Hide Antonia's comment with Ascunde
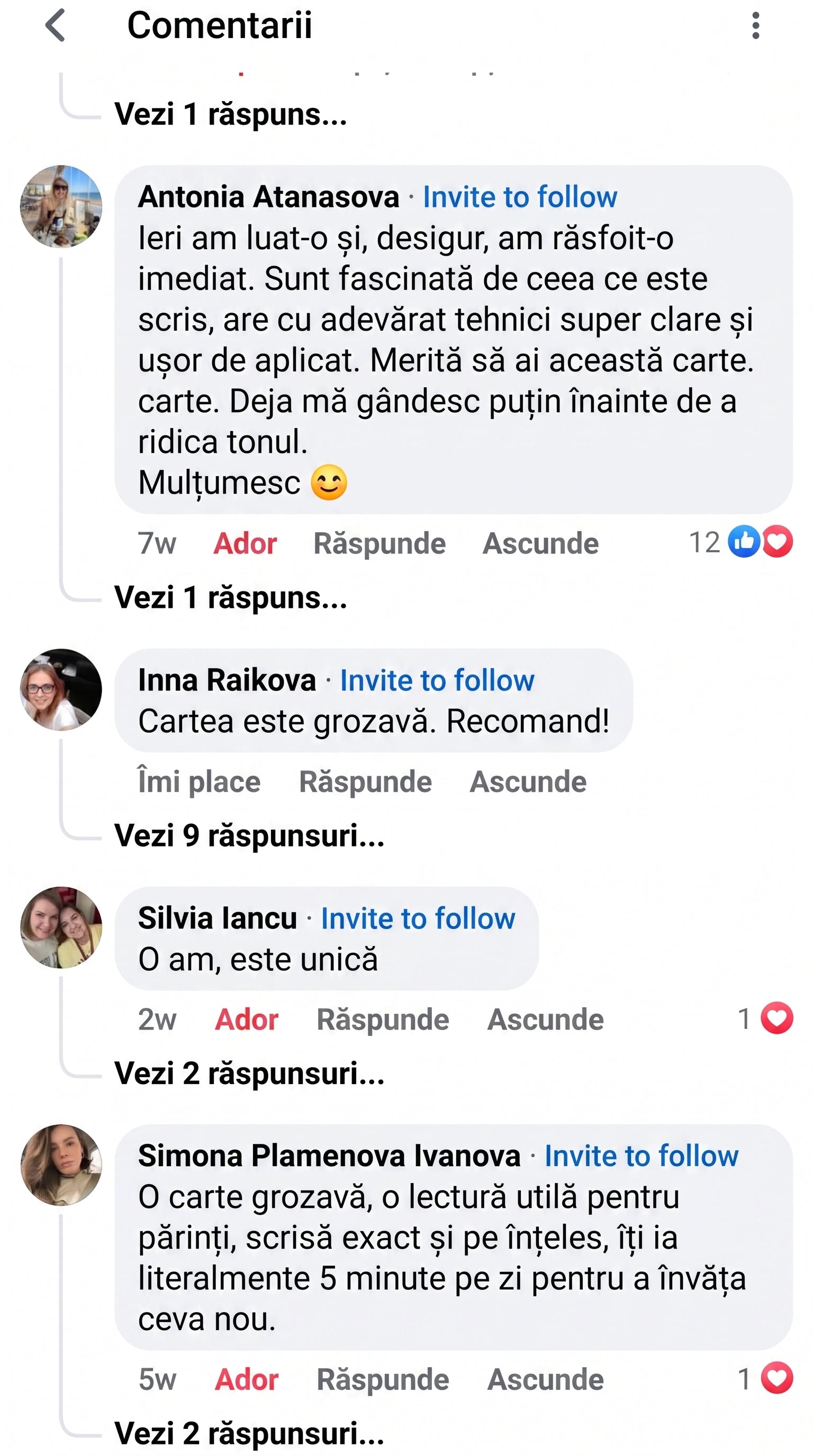This screenshot has width=813, height=1456. pyautogui.click(x=540, y=543)
